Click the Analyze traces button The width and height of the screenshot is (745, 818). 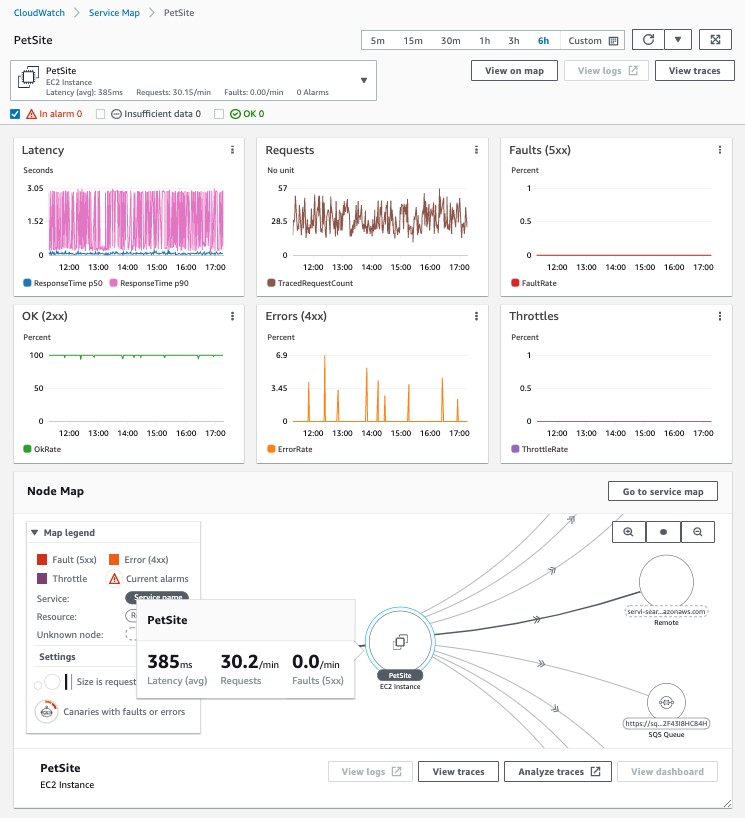coord(558,771)
